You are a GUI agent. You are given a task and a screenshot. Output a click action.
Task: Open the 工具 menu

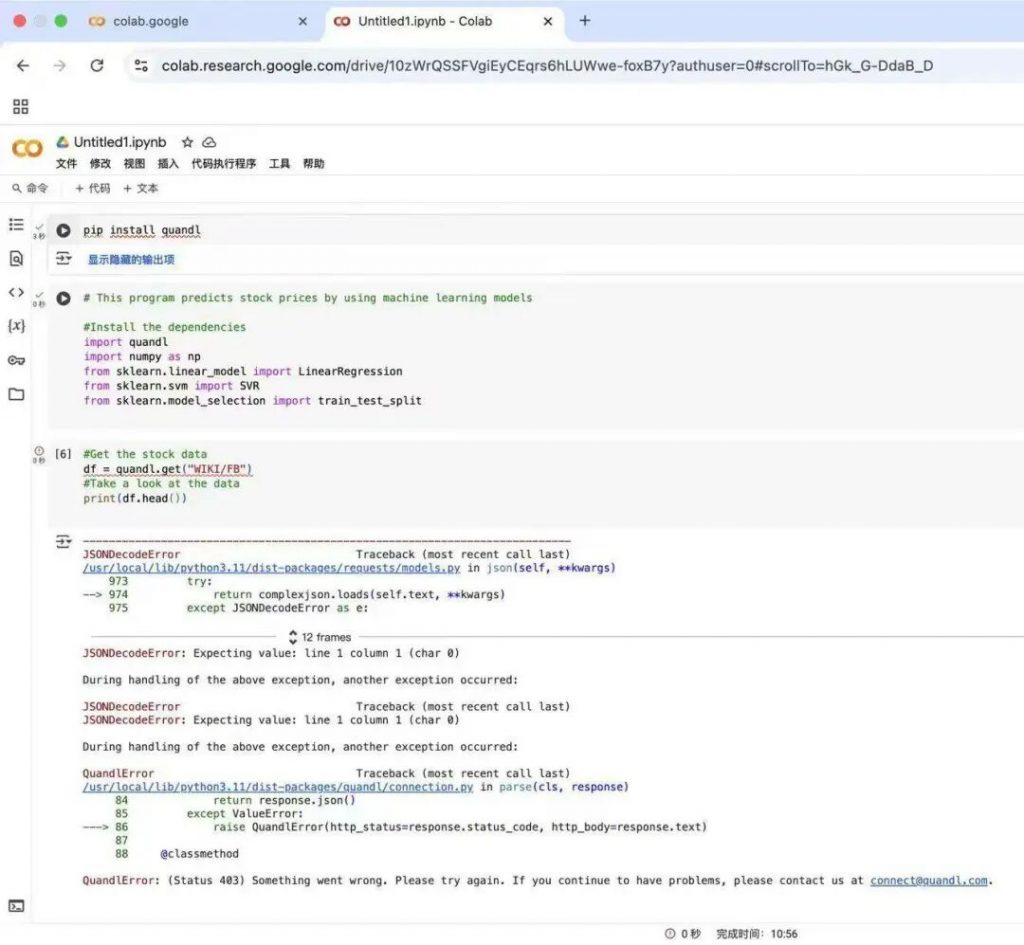pyautogui.click(x=280, y=163)
